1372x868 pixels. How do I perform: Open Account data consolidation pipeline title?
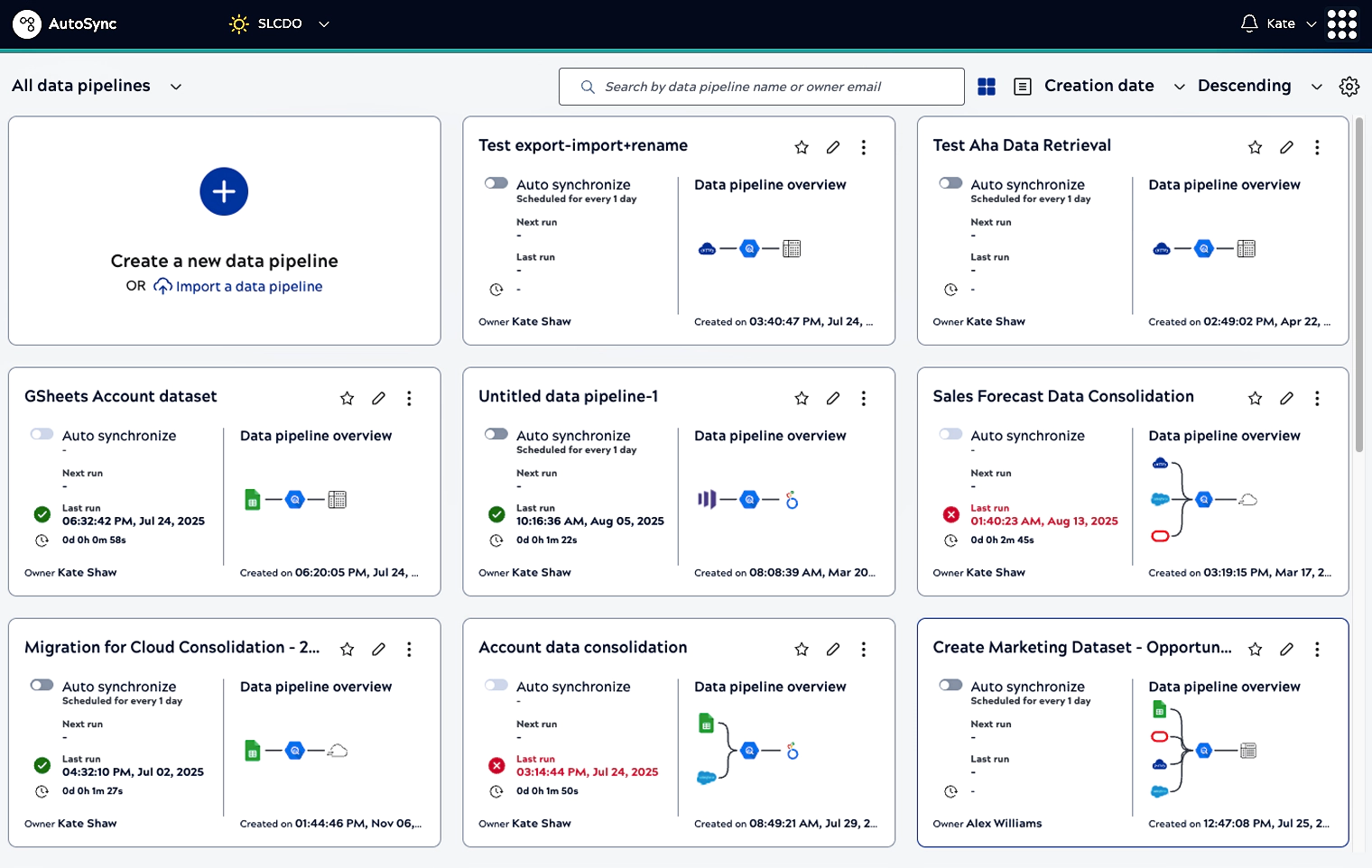point(583,647)
